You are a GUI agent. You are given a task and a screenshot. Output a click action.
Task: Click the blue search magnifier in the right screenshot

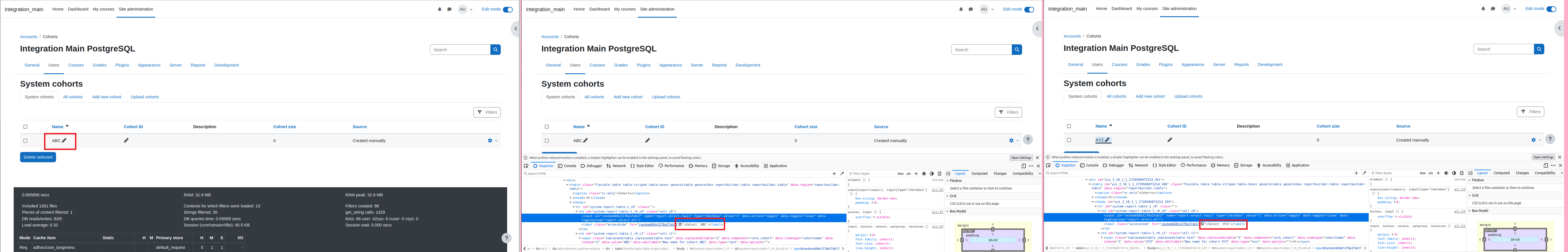pyautogui.click(x=1539, y=49)
